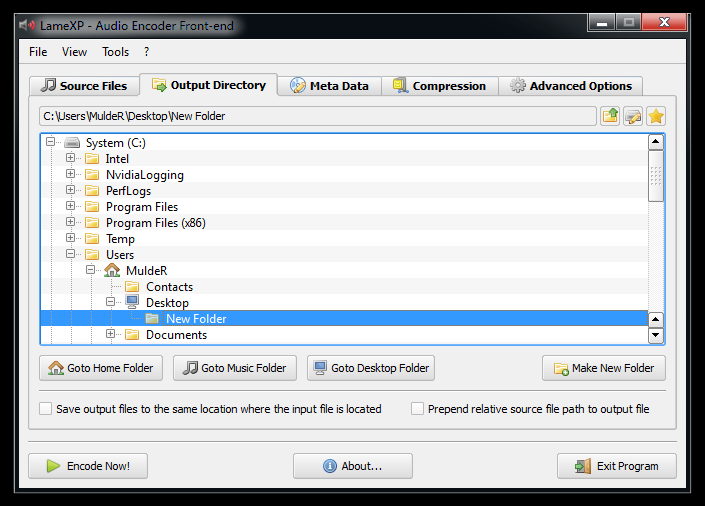The width and height of the screenshot is (705, 506).
Task: Click the edit path folder icon
Action: pos(633,116)
